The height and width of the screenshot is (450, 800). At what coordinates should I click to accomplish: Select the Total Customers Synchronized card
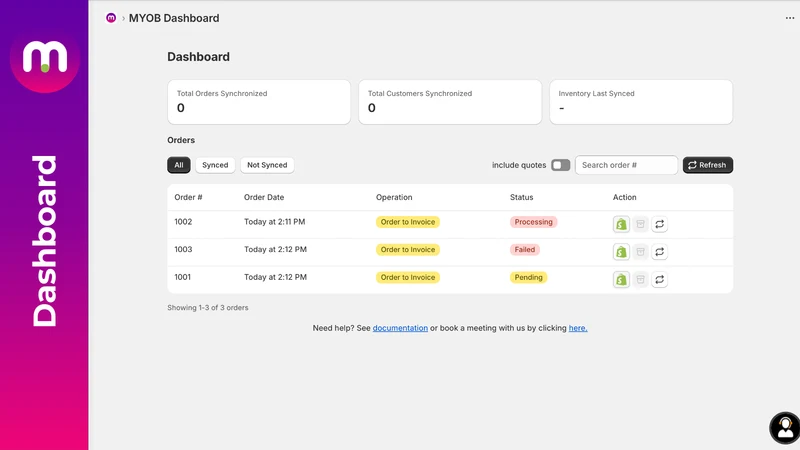click(x=450, y=102)
